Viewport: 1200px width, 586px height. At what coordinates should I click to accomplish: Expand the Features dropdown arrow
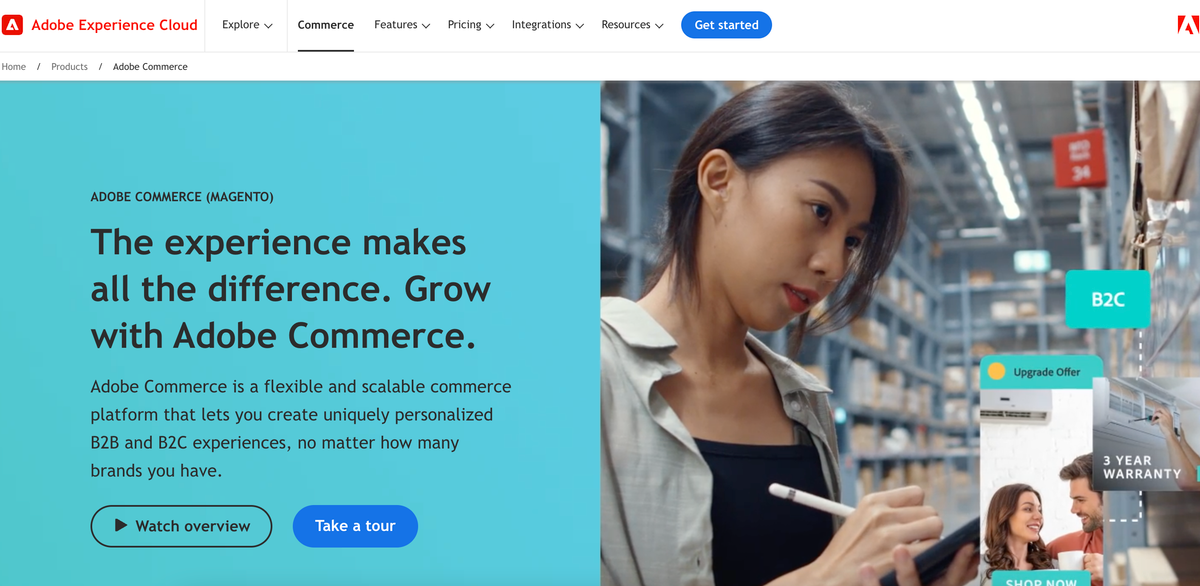[x=426, y=26]
